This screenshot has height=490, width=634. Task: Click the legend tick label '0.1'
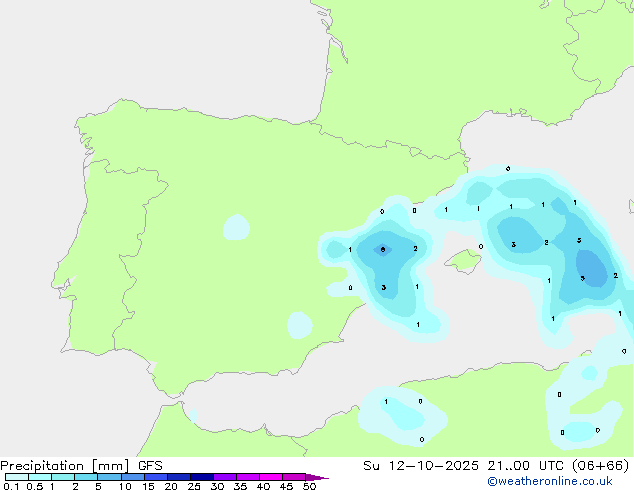[11, 486]
